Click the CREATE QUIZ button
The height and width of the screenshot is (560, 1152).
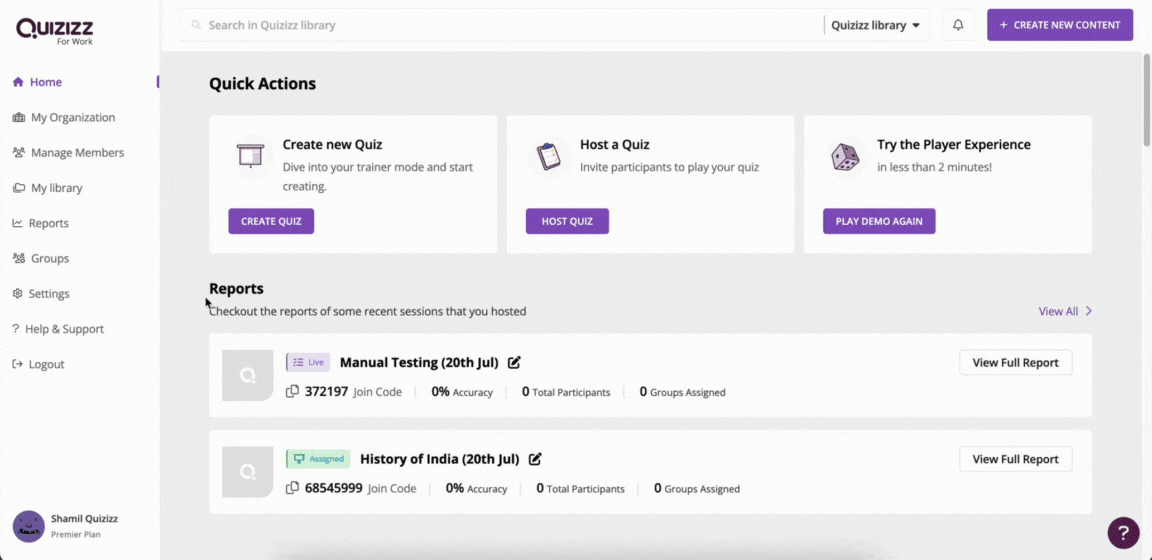pos(271,221)
